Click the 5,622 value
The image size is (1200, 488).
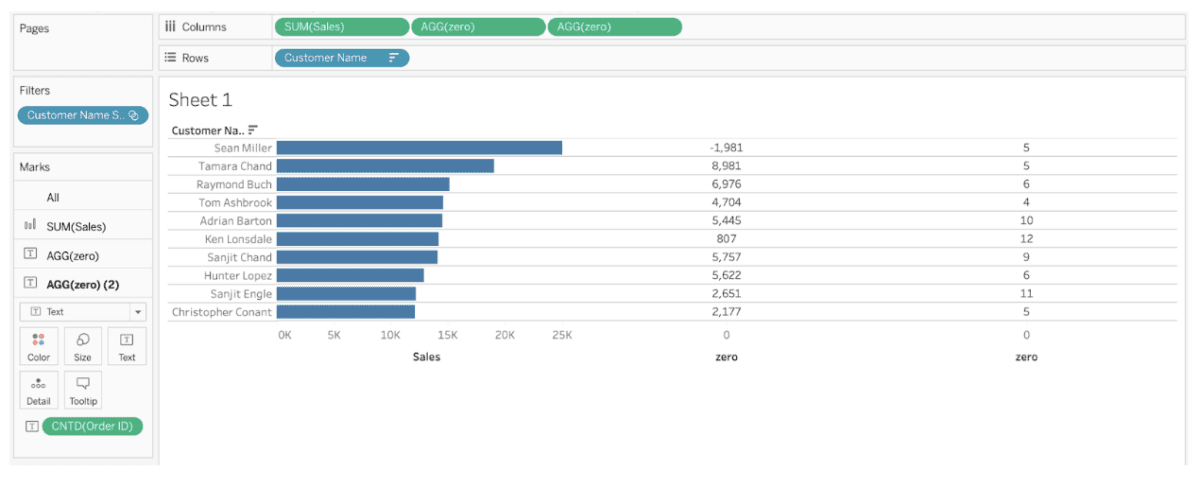tap(726, 276)
